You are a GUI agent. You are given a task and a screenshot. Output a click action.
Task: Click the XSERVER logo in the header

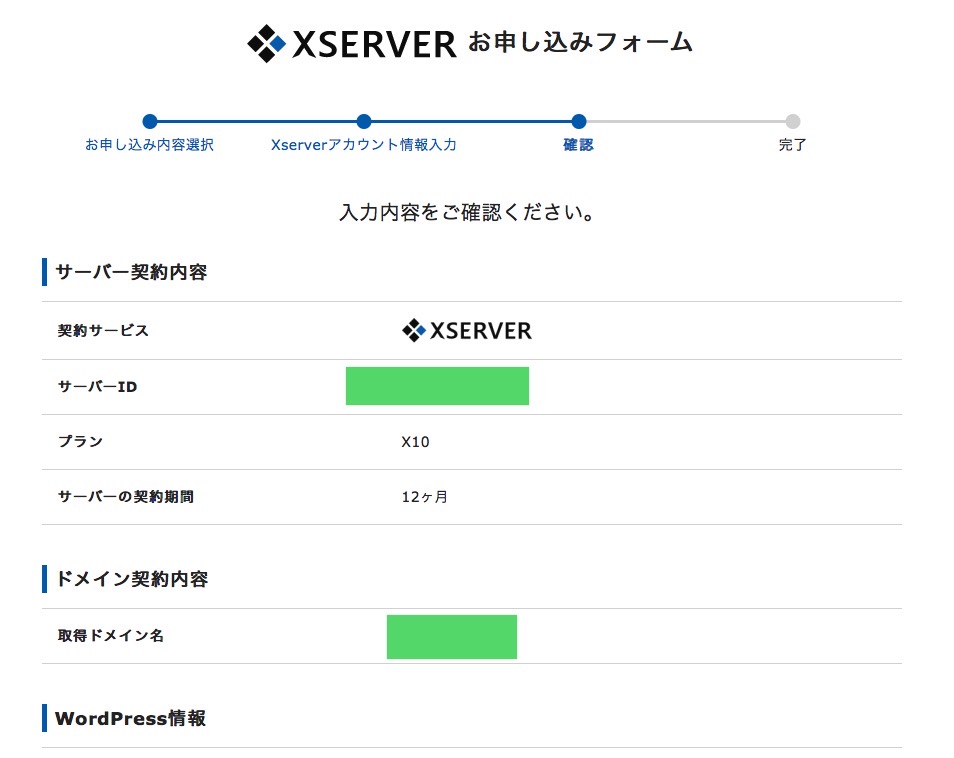(351, 43)
